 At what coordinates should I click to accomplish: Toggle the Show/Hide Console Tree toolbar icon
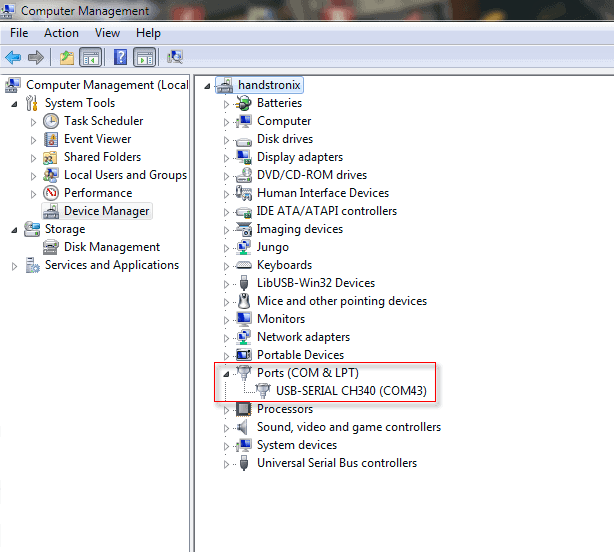coord(90,58)
